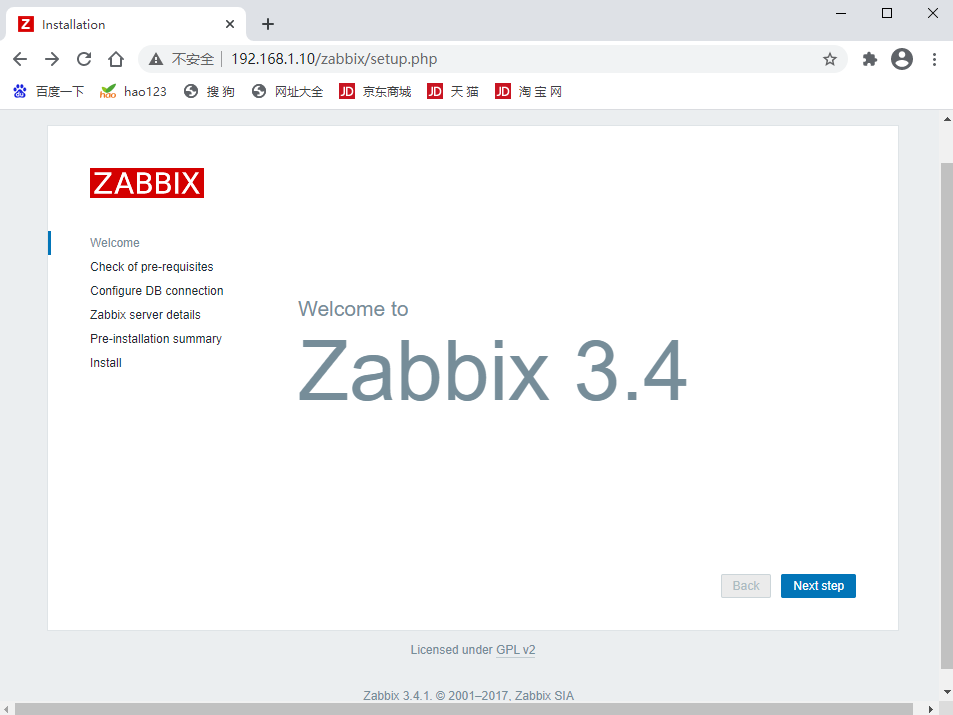Open the browser home page icon

(x=115, y=59)
